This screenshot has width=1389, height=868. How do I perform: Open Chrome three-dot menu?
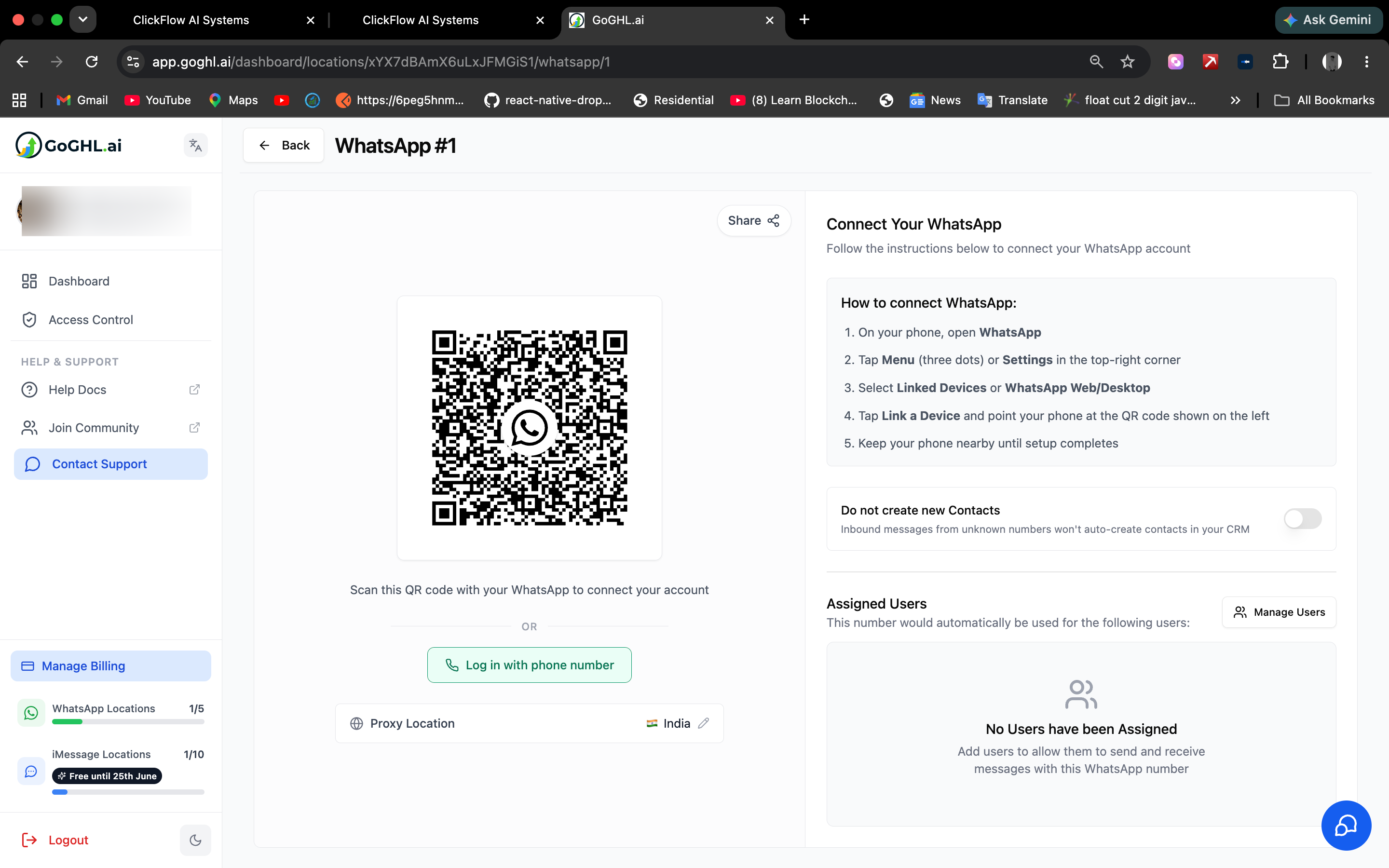point(1366,61)
